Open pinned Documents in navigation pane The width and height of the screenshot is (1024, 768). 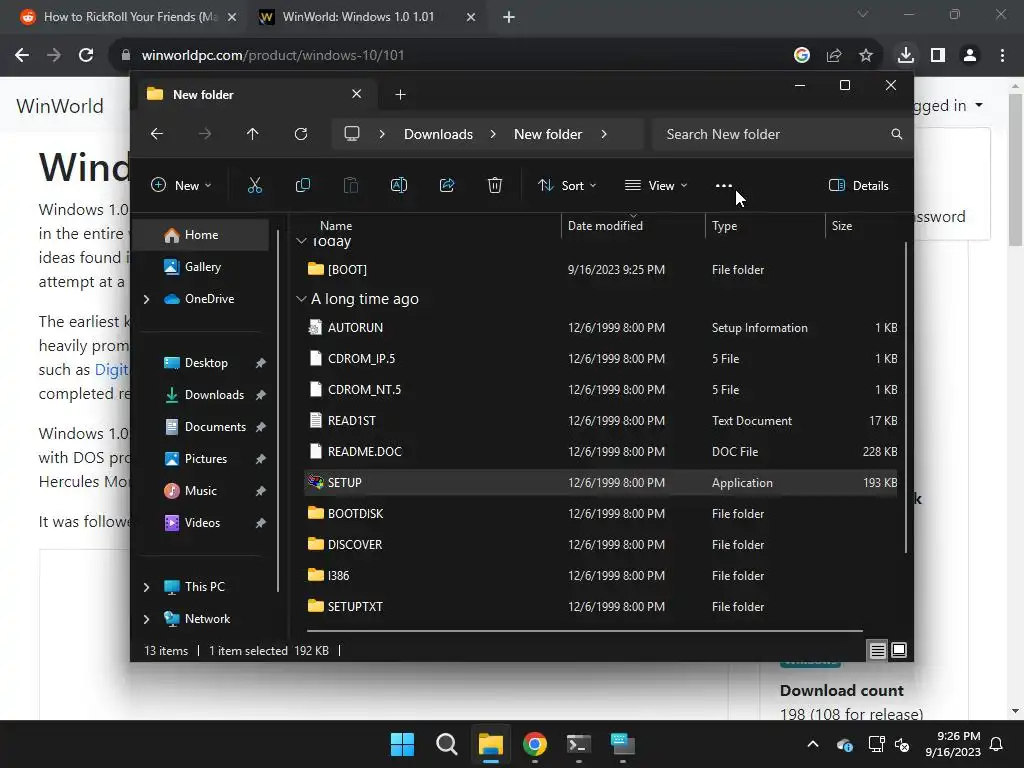[x=215, y=427]
